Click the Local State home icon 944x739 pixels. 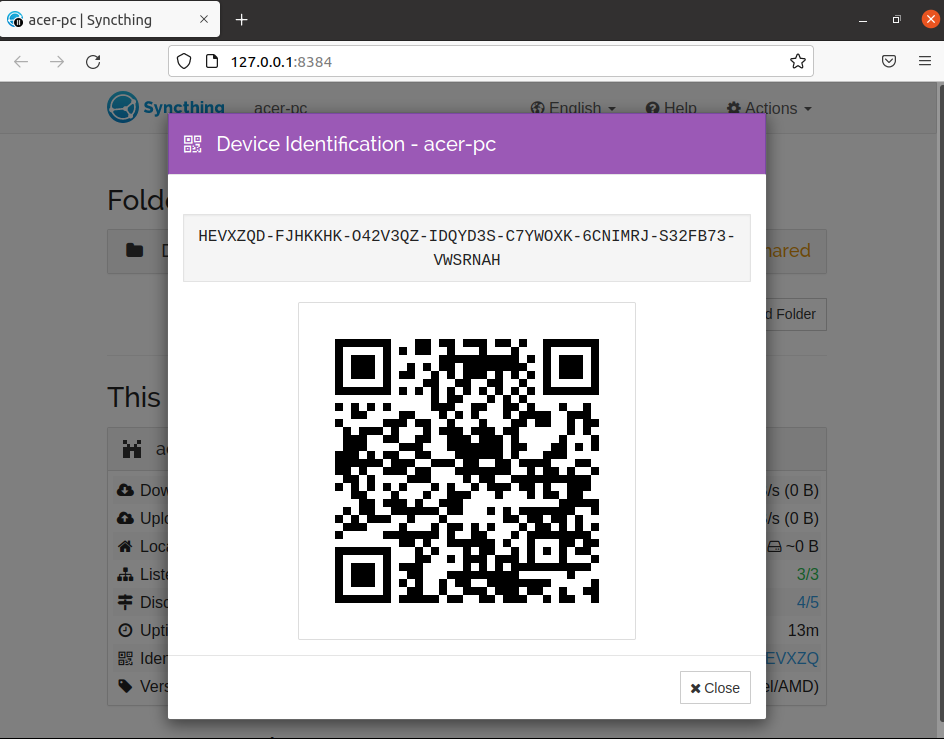point(125,546)
